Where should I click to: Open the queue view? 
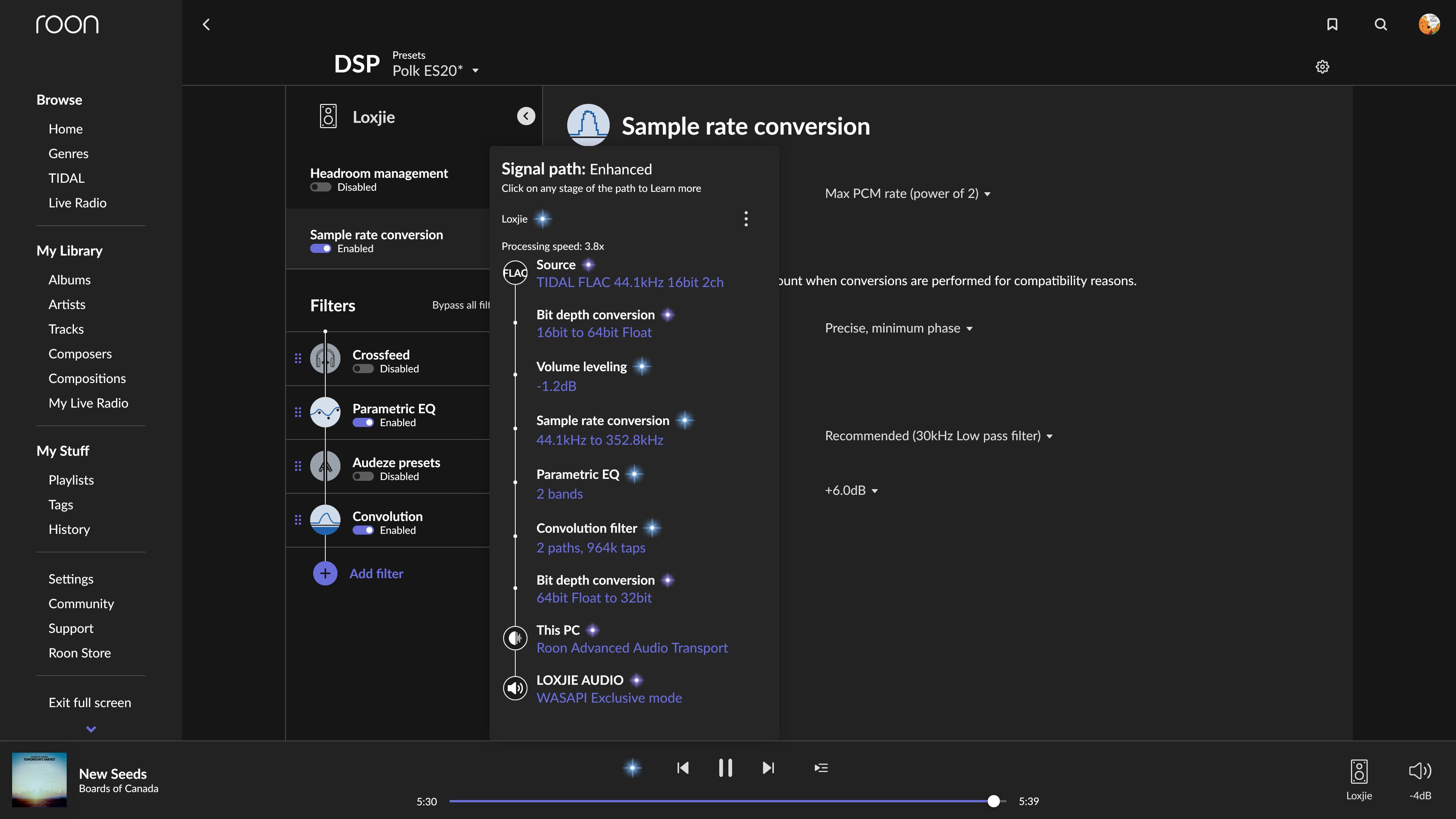821,767
